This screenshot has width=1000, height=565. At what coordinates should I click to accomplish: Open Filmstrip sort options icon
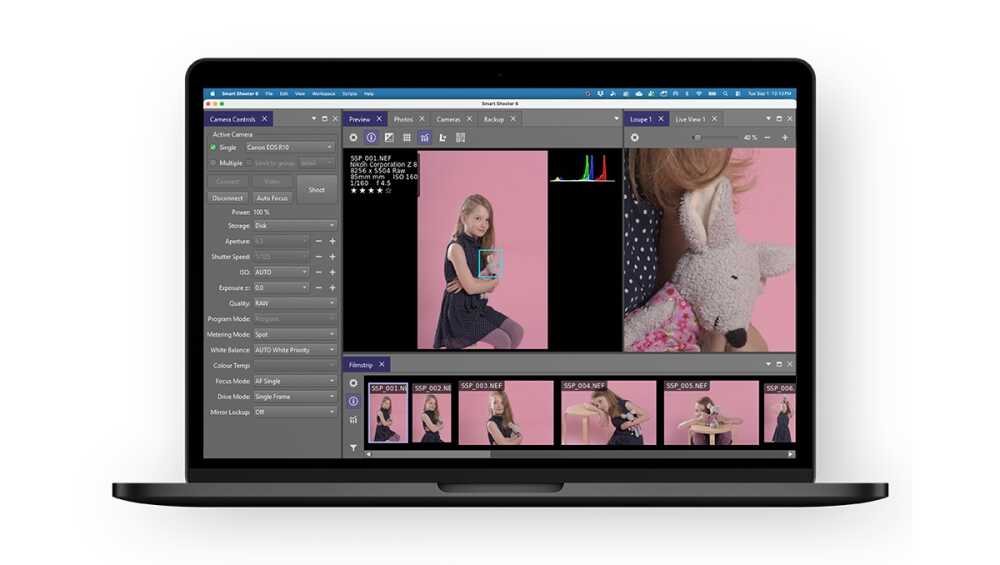pyautogui.click(x=353, y=420)
